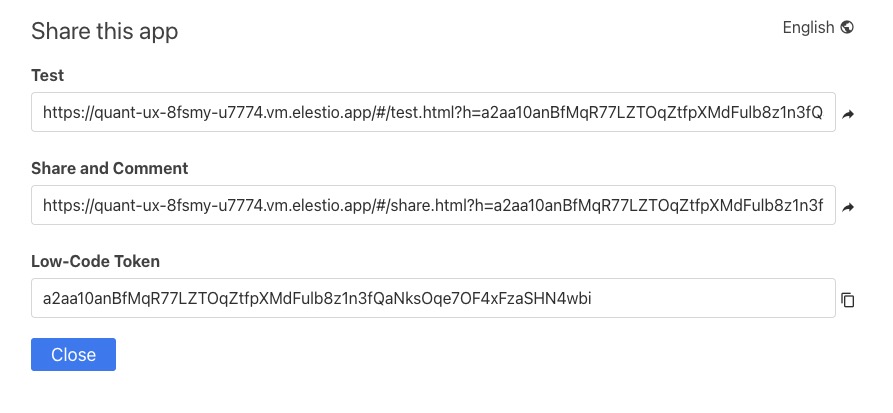
Task: Click the "Low-Code Token" field label
Action: (96, 261)
